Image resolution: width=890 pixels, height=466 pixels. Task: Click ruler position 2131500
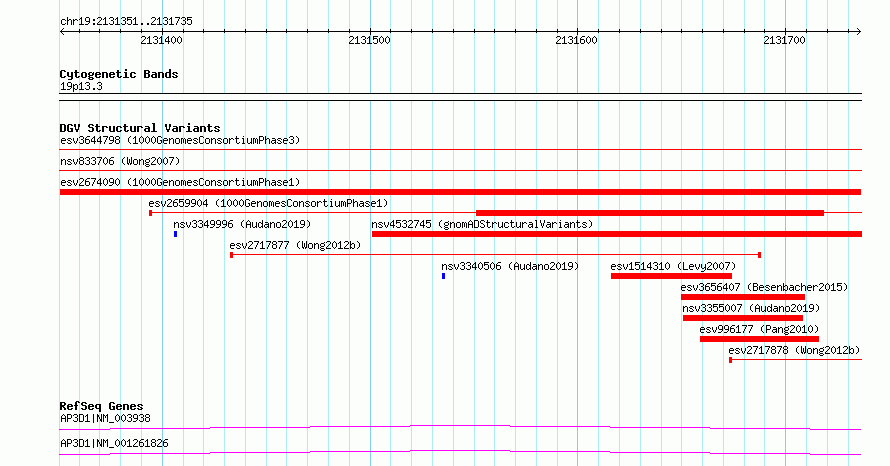point(370,40)
